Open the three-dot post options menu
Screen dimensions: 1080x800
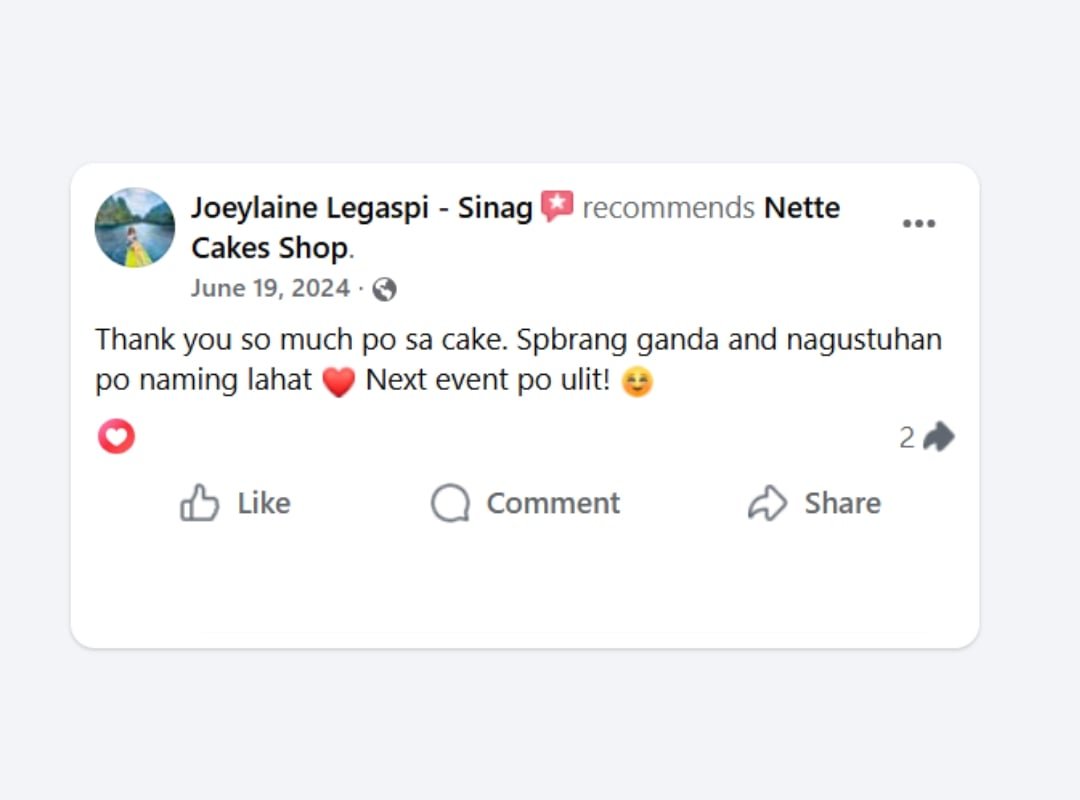click(919, 224)
